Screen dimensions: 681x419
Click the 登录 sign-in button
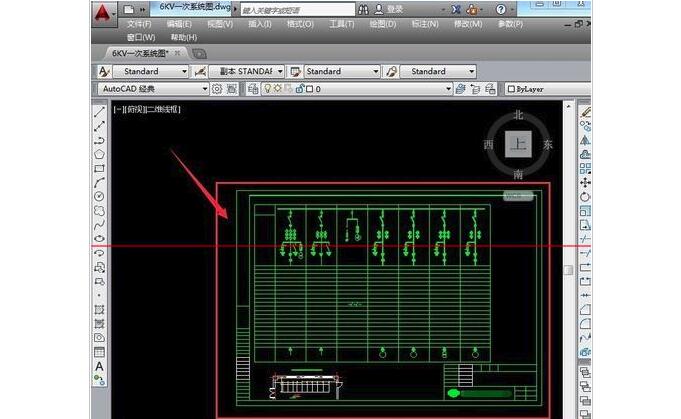click(389, 10)
